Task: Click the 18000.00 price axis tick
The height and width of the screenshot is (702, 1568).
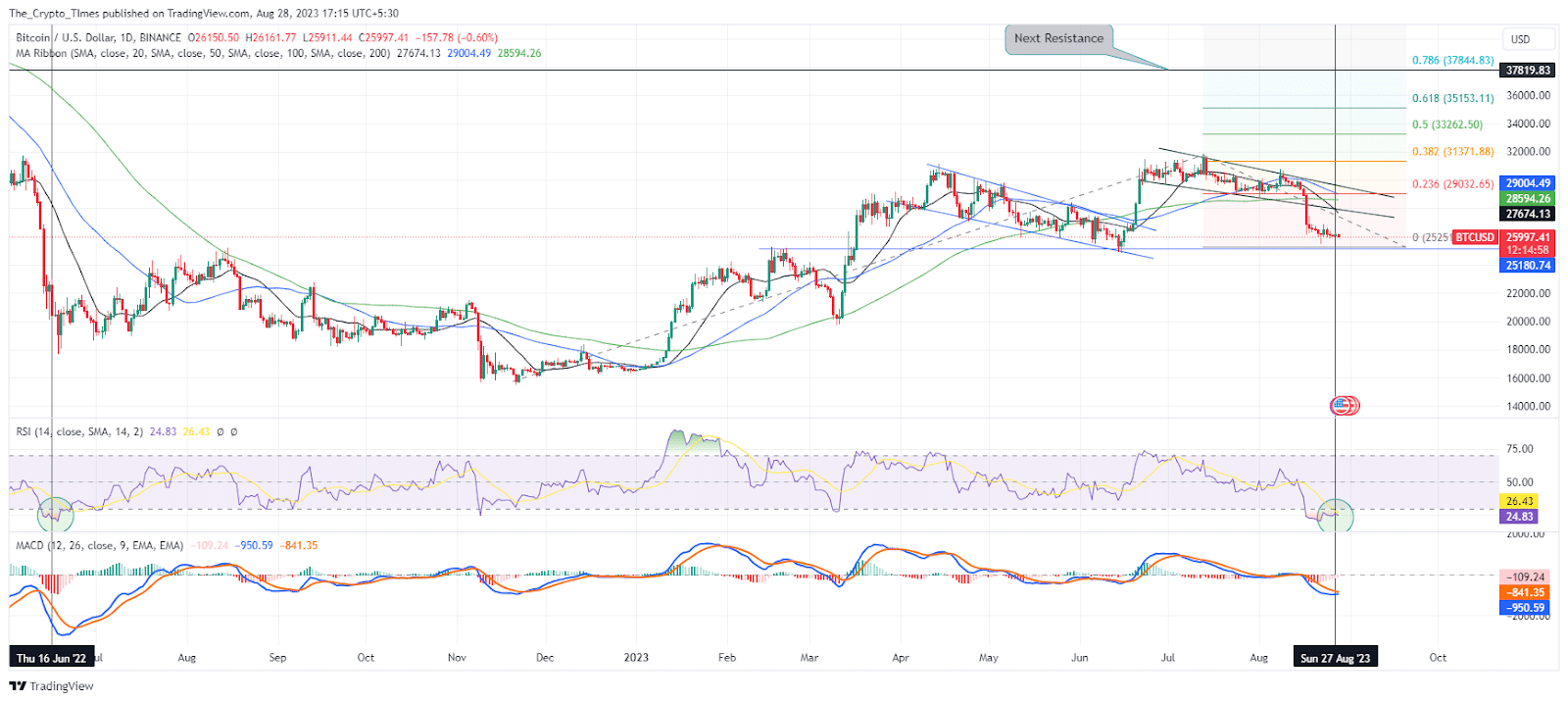Action: (x=1529, y=350)
